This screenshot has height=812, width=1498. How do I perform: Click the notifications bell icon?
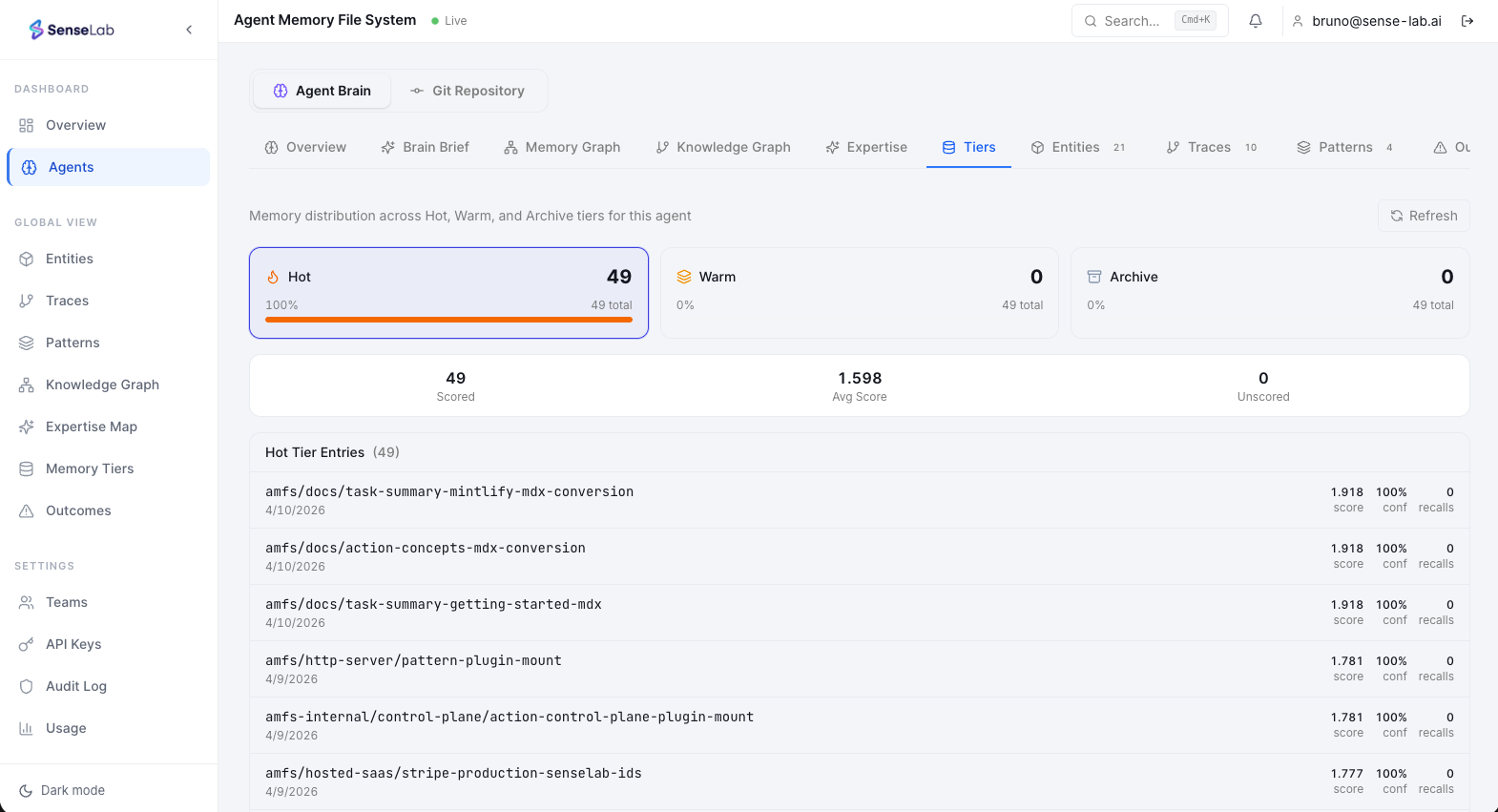1256,21
